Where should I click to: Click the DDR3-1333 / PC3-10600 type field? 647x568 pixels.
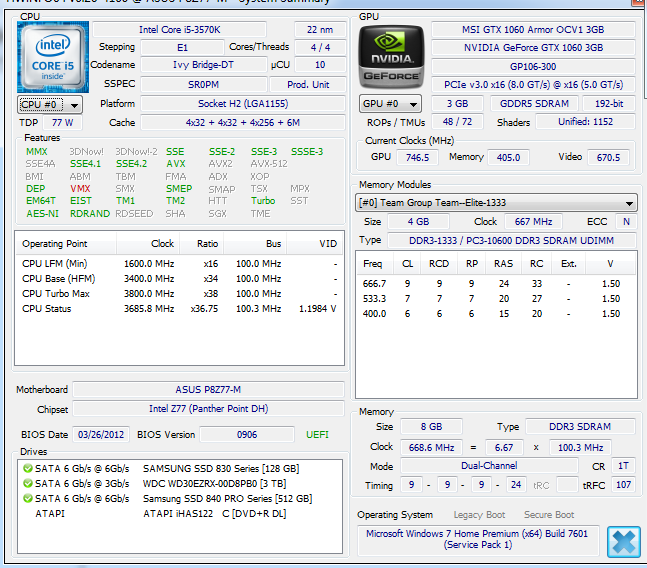(x=511, y=240)
